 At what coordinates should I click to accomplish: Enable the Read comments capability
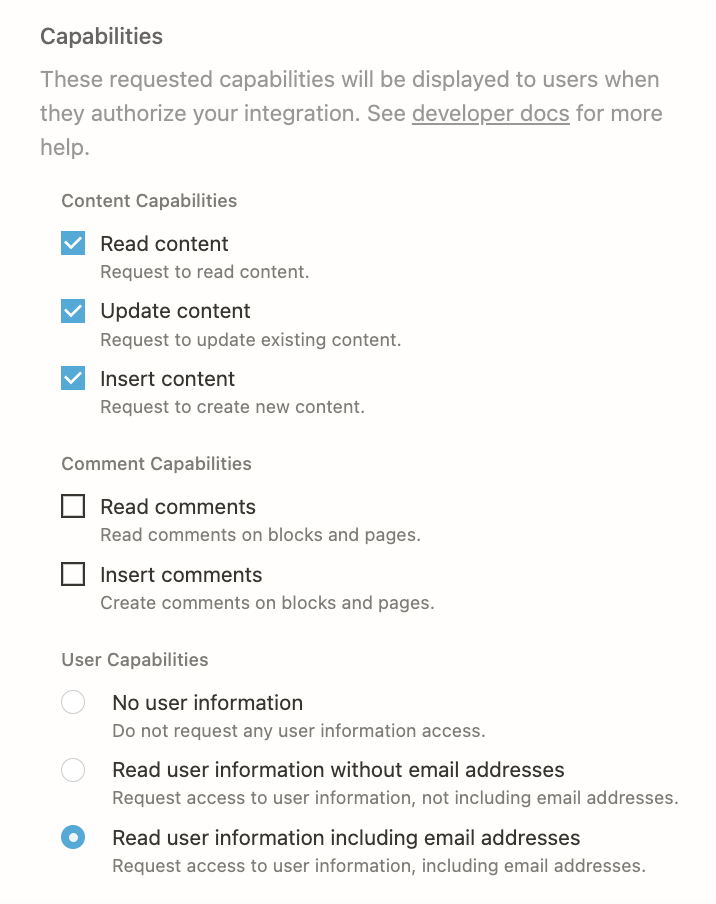pos(72,506)
